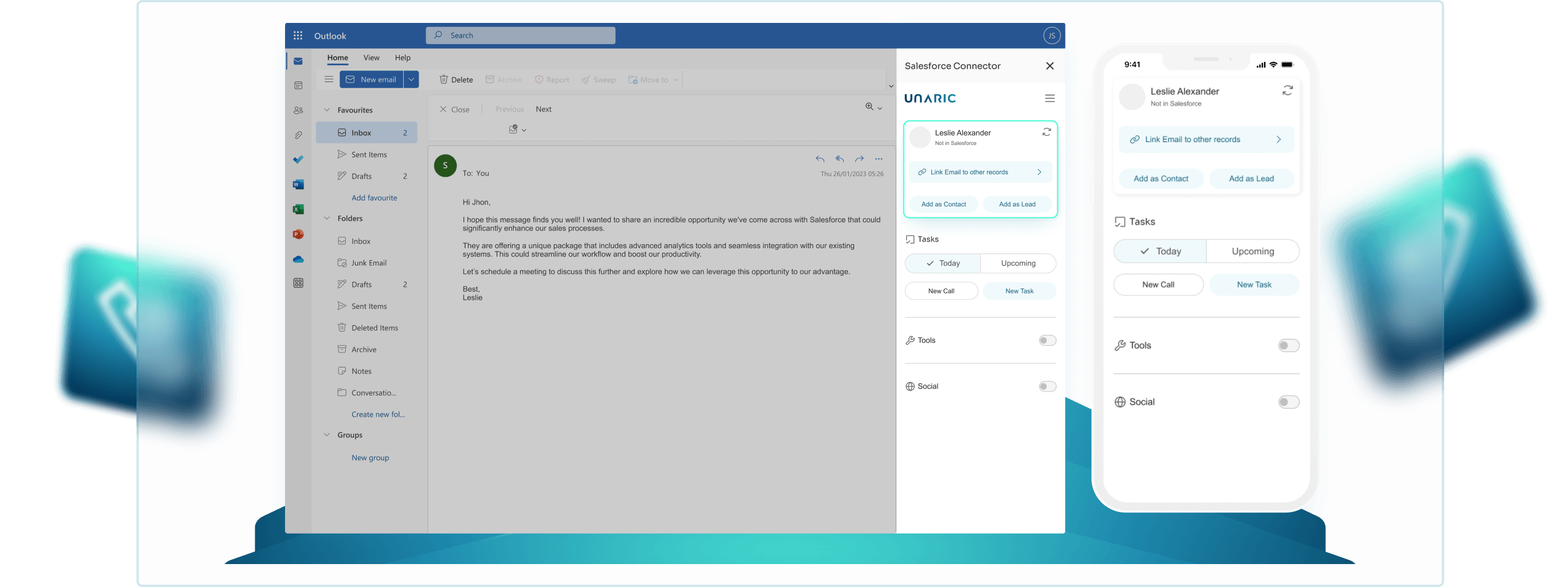Refresh Leslie Alexander record on phone mockup
1568x587 pixels.
pos(1288,91)
